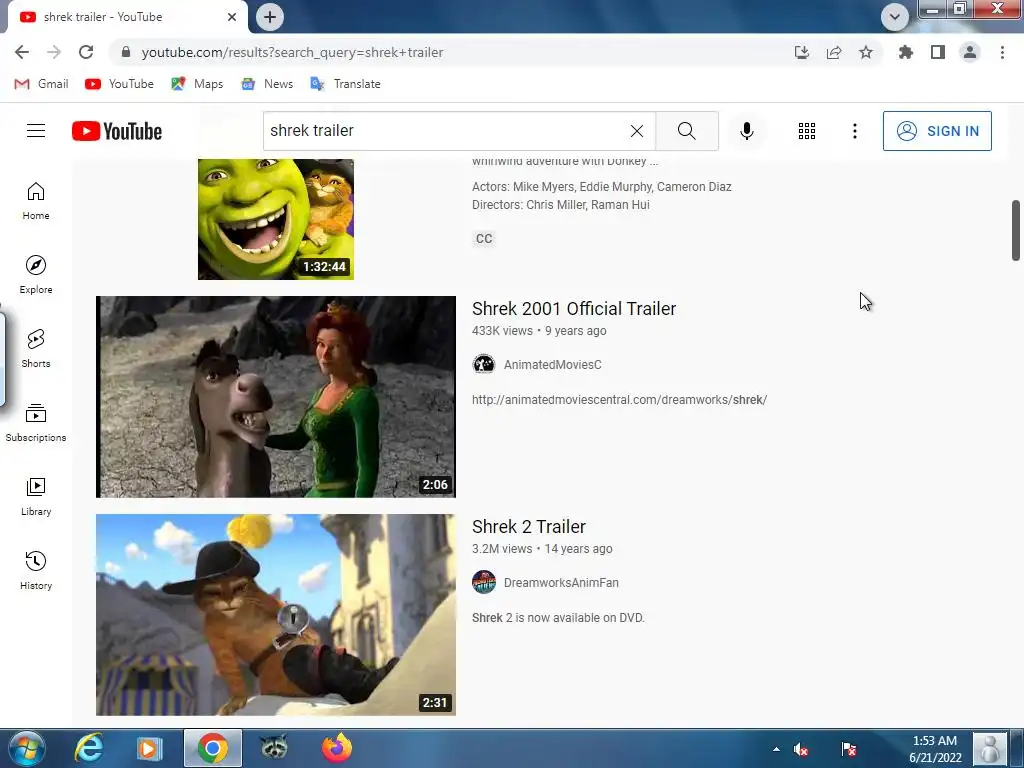The height and width of the screenshot is (768, 1024).
Task: Launch Firefox from the taskbar
Action: point(336,748)
